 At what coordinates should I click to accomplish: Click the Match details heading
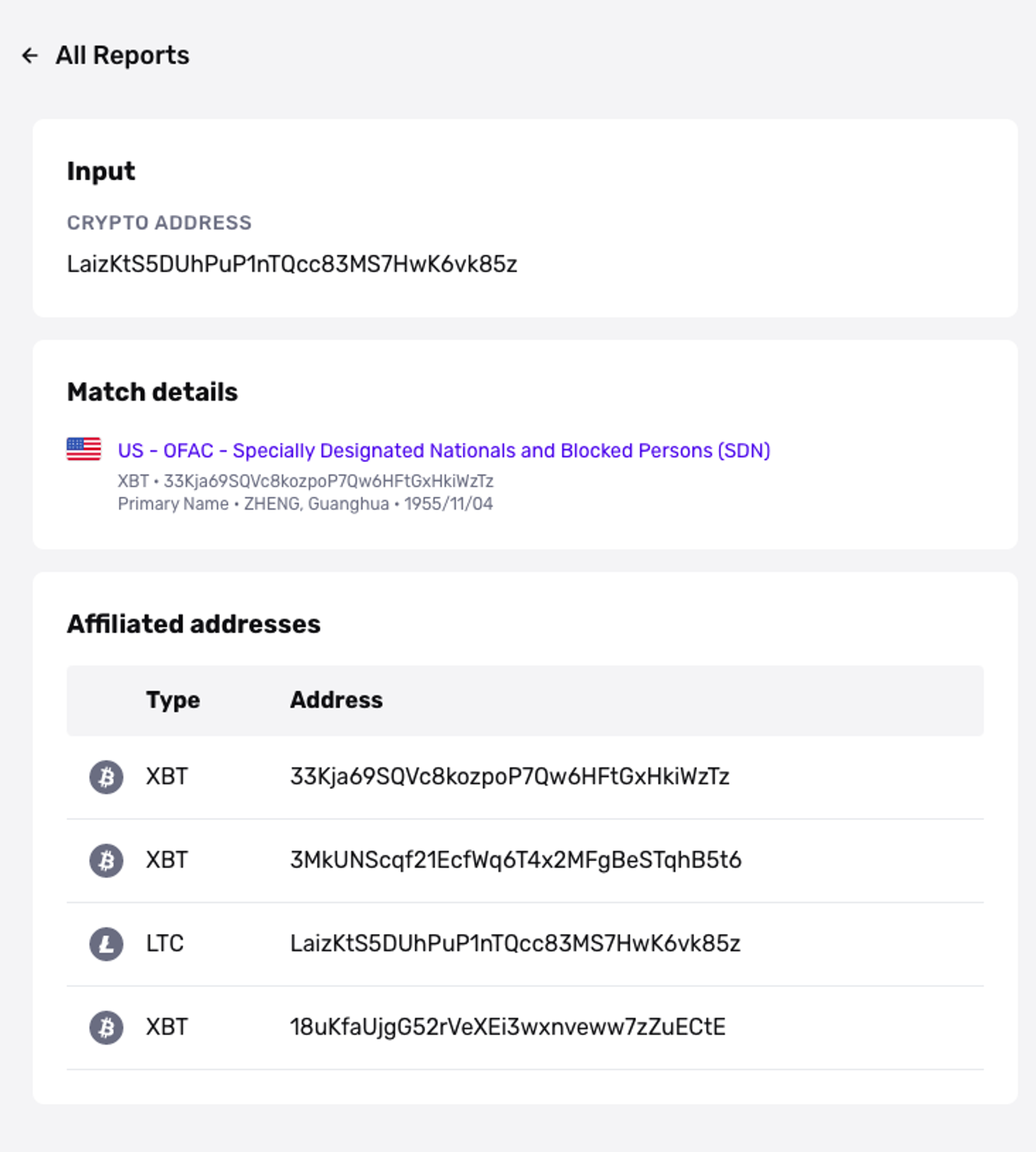coord(153,392)
